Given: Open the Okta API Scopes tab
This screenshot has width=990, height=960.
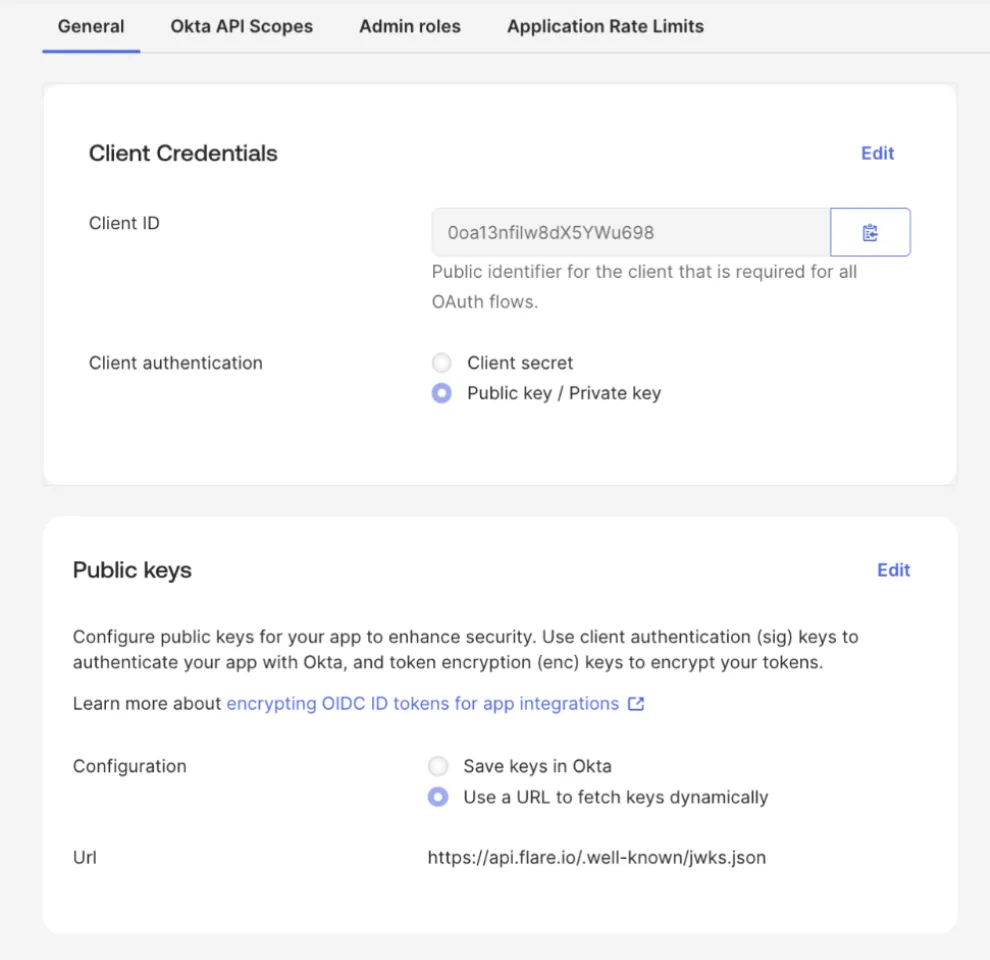Looking at the screenshot, I should (x=242, y=27).
